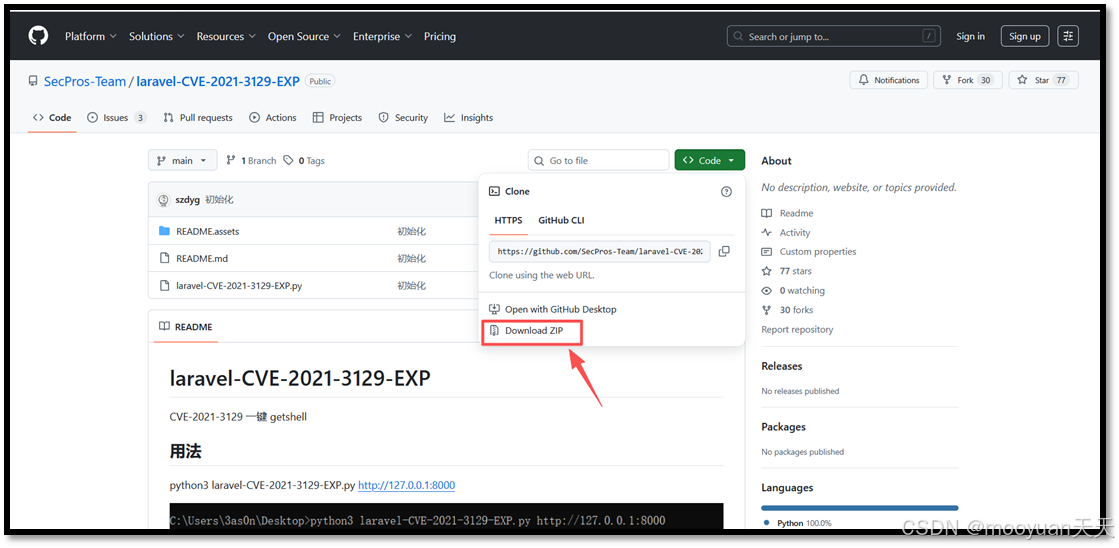Image resolution: width=1119 pixels, height=548 pixels.
Task: Expand the Open Source menu
Action: pos(304,36)
